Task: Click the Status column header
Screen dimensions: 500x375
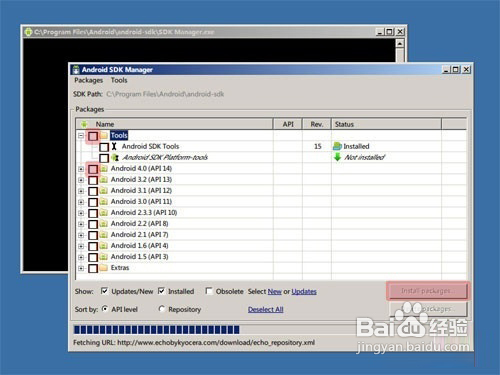Action: 387,124
